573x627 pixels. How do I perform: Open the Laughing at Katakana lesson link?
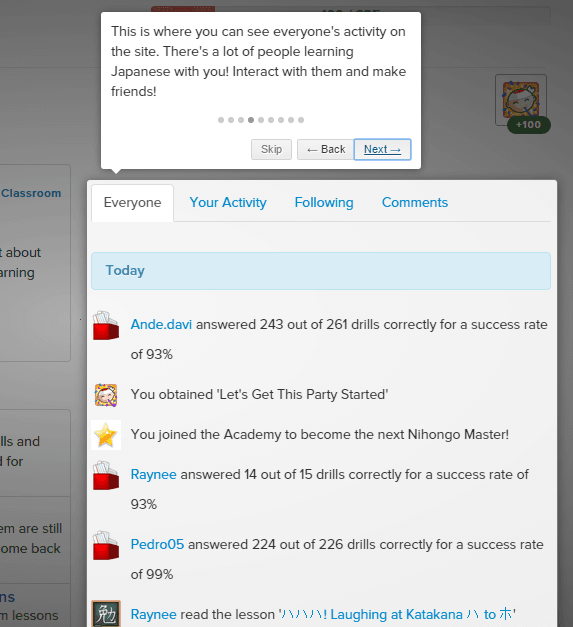[x=397, y=614]
